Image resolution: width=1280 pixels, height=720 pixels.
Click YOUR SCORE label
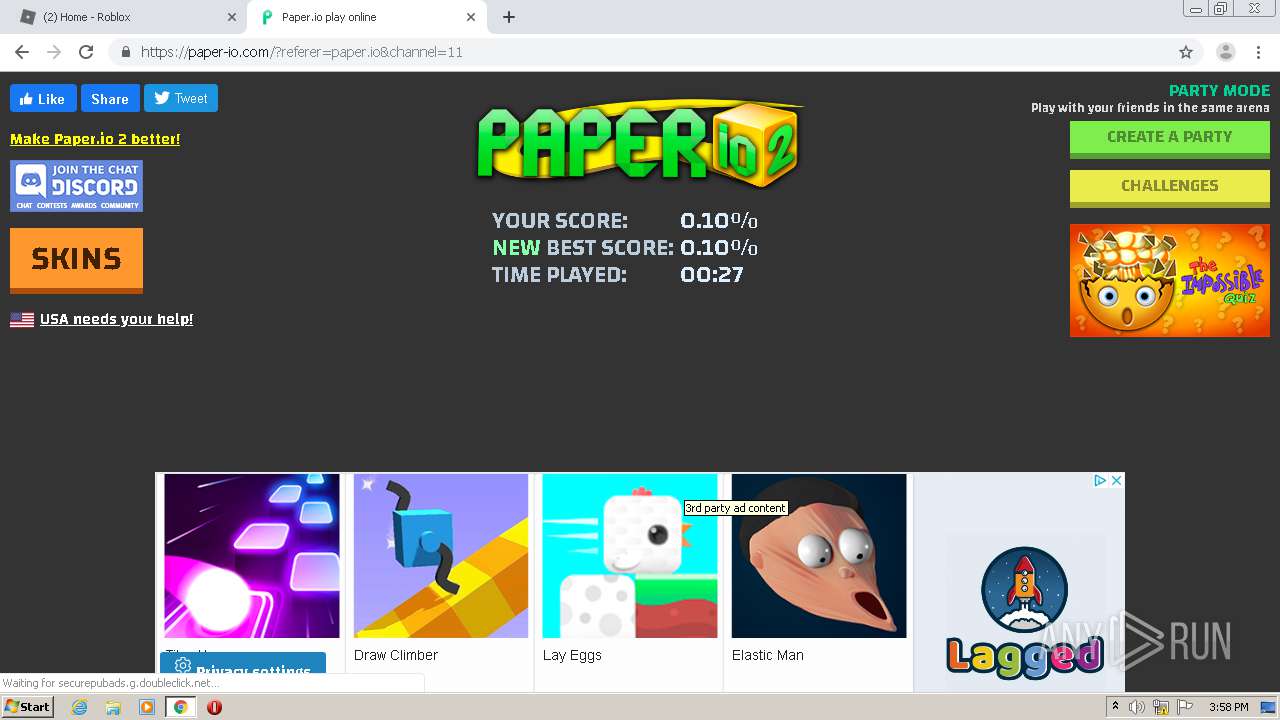[x=560, y=221]
